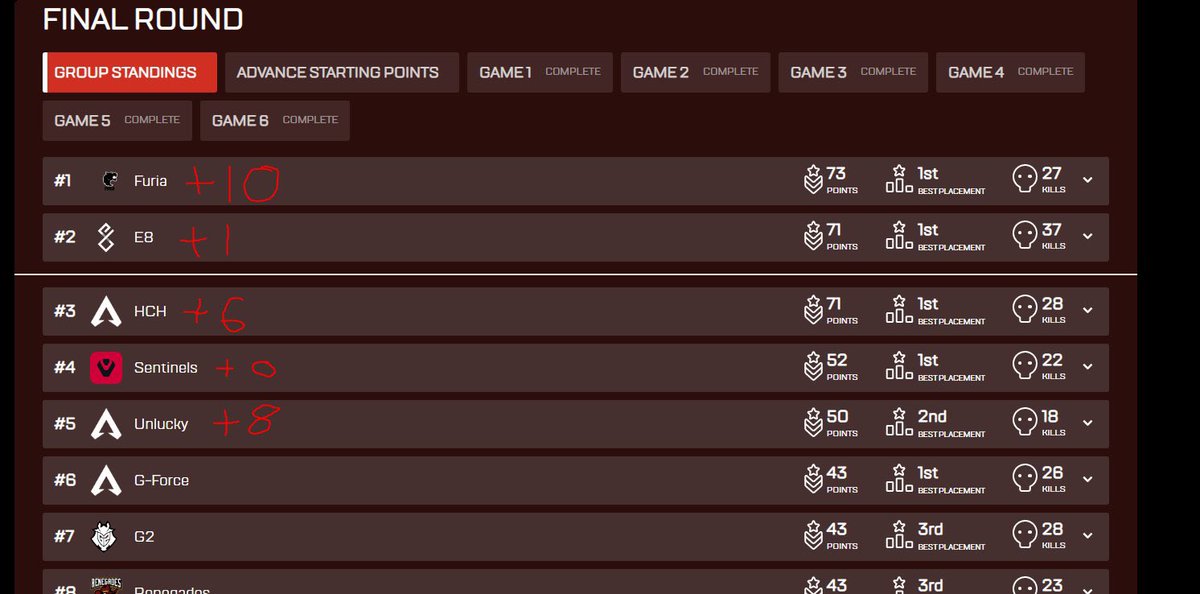Click Furia's 73 points value
The image size is (1200, 594).
coord(837,174)
